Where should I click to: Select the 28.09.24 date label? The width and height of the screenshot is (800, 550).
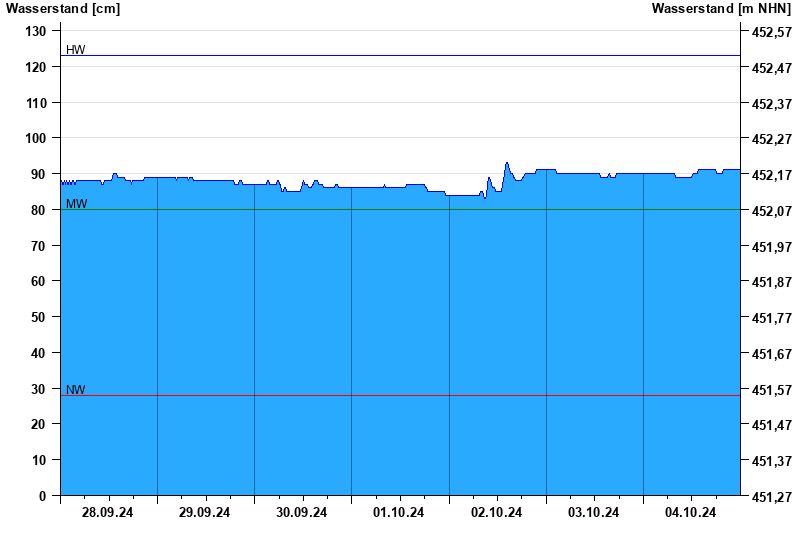108,513
